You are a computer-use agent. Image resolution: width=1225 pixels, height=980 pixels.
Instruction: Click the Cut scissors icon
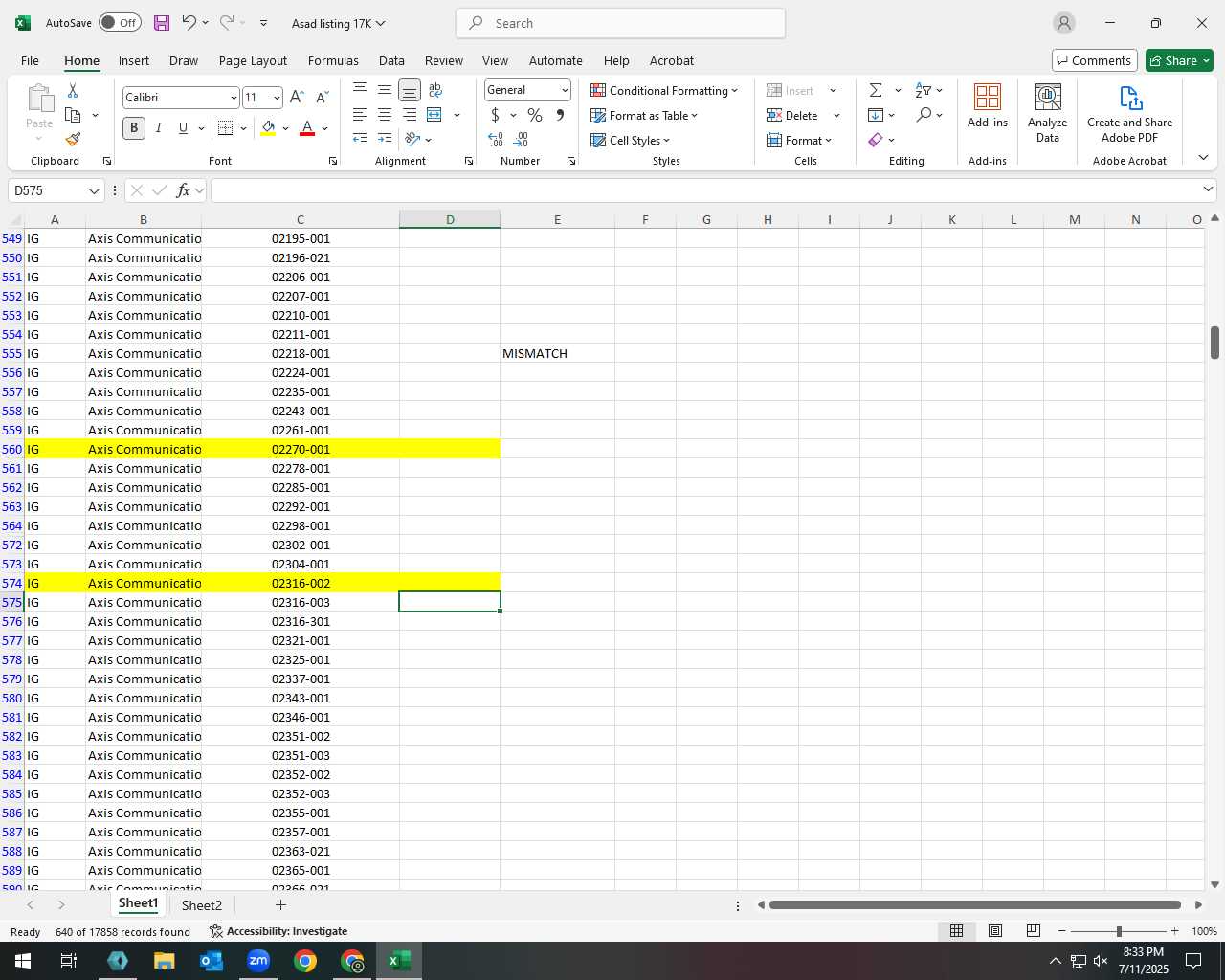tap(73, 90)
